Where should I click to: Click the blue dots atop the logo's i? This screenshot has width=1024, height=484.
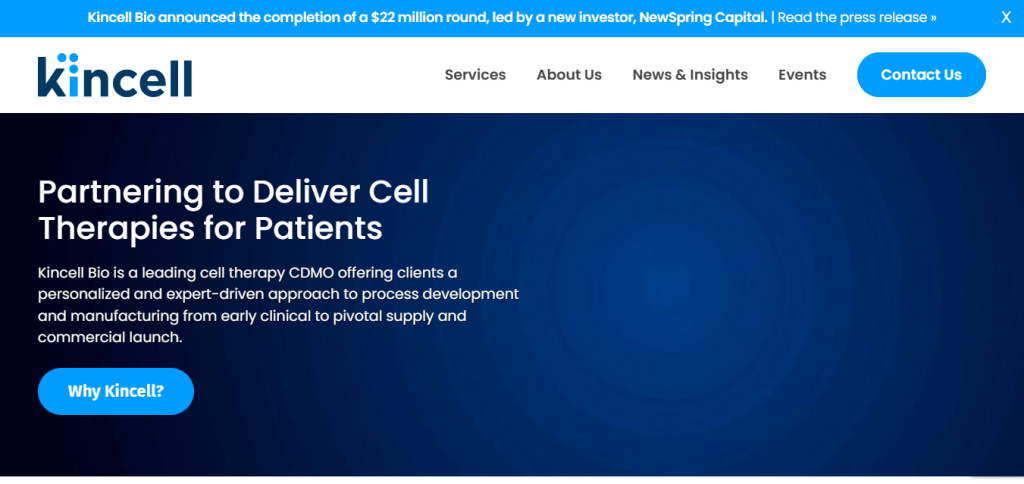point(69,59)
